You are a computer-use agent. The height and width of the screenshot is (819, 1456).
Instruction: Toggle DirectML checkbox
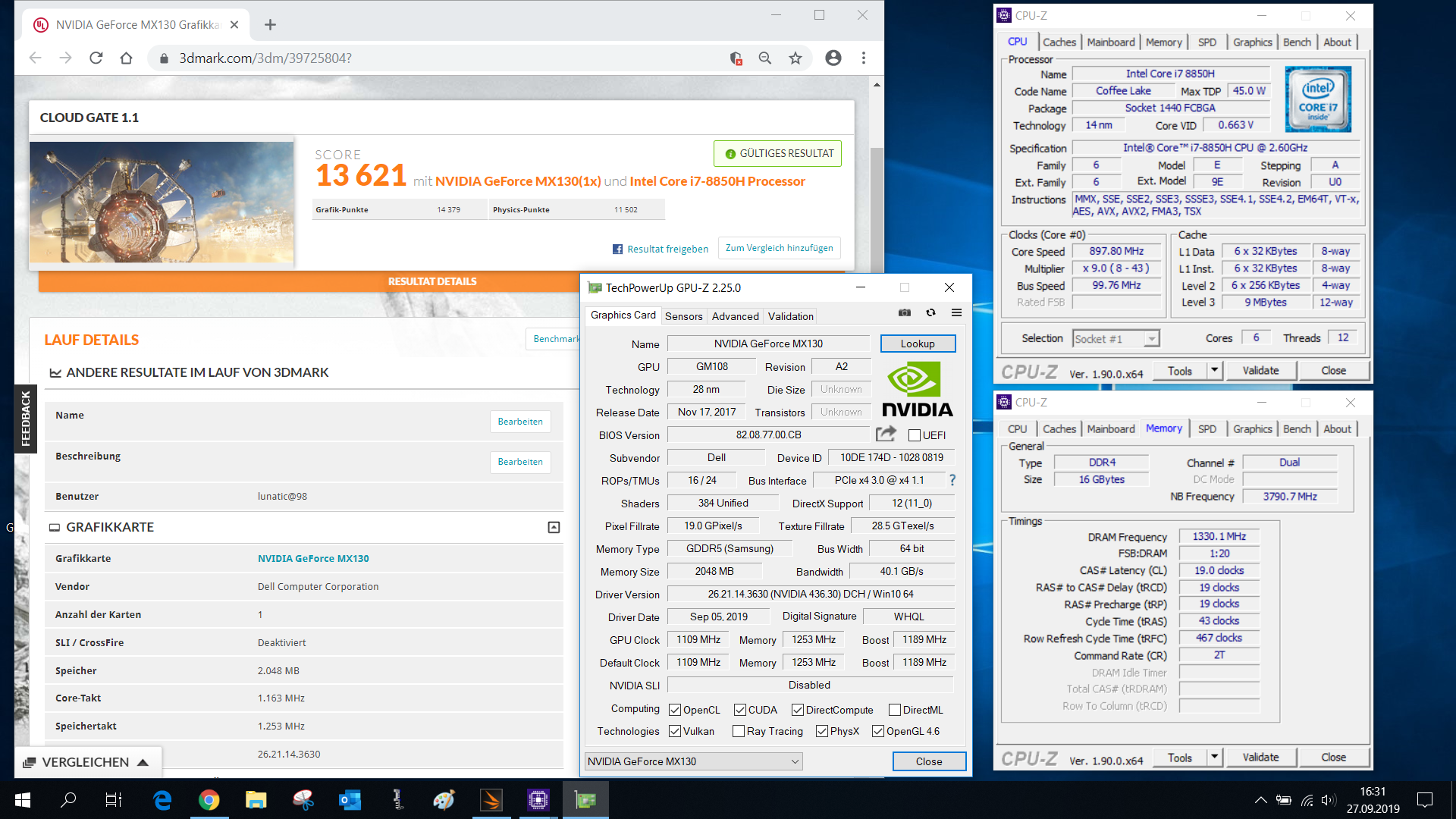pyautogui.click(x=894, y=710)
